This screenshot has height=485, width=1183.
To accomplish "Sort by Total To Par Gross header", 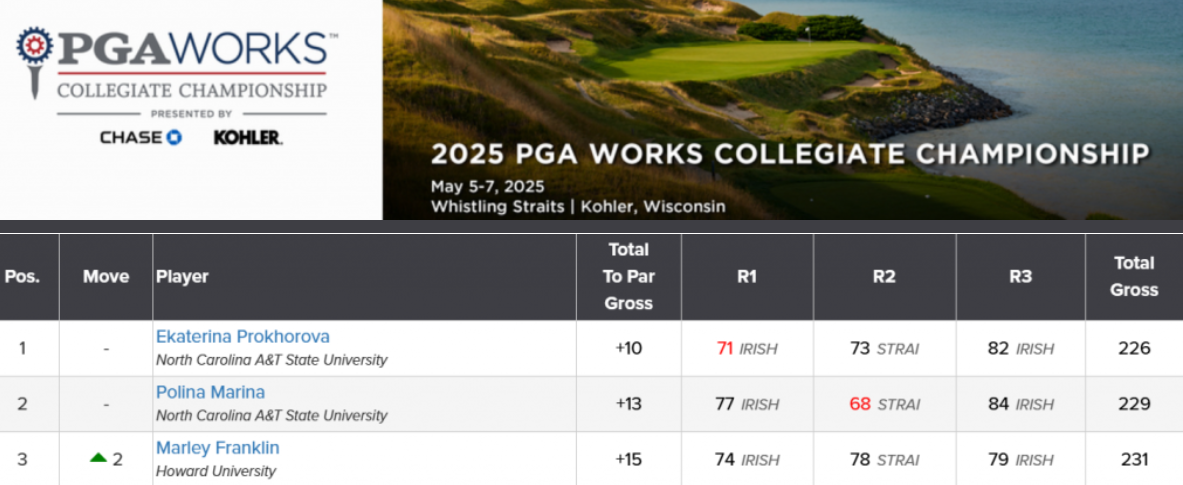I will click(628, 277).
